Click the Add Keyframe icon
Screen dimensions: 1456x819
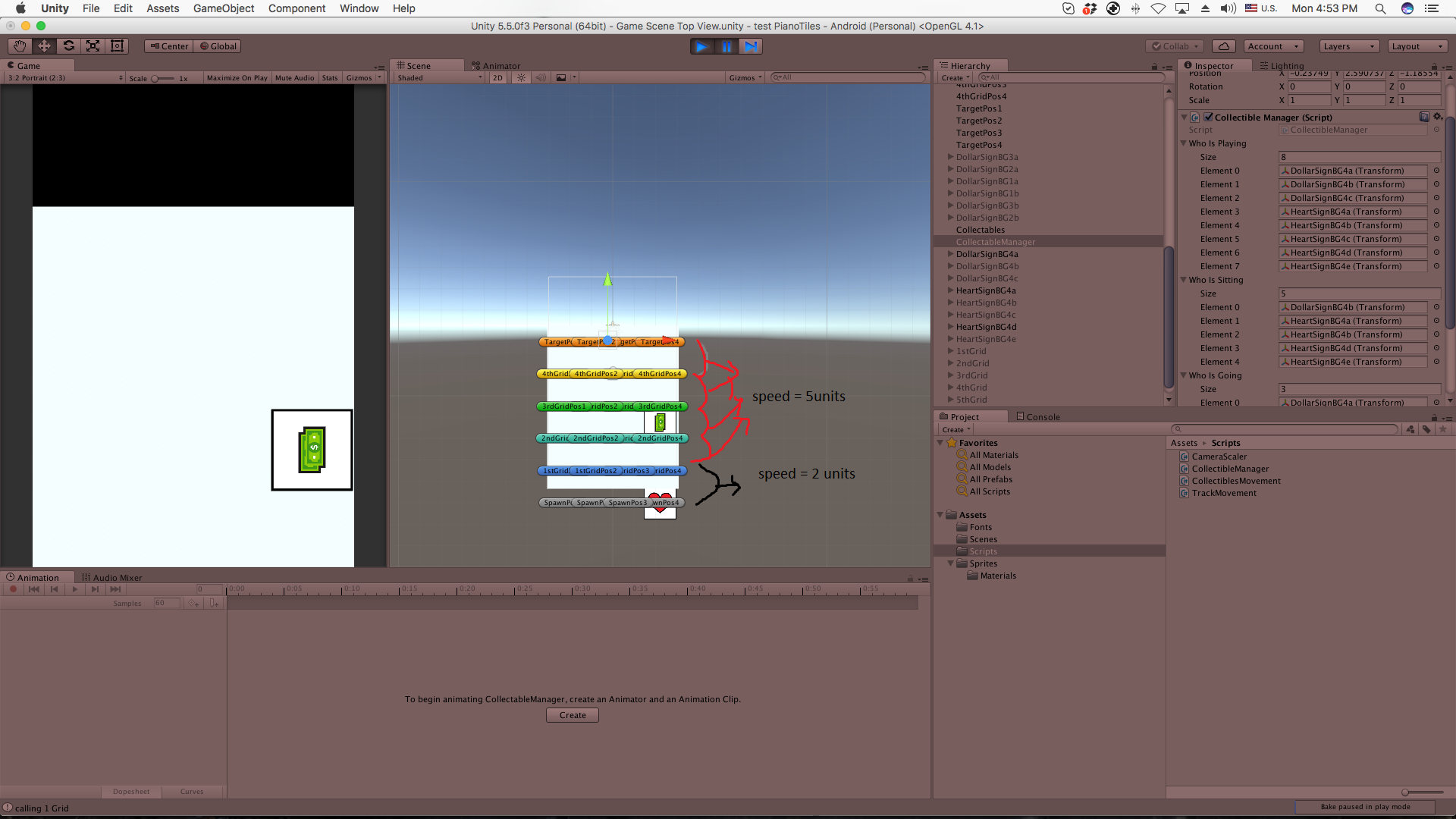tap(194, 604)
